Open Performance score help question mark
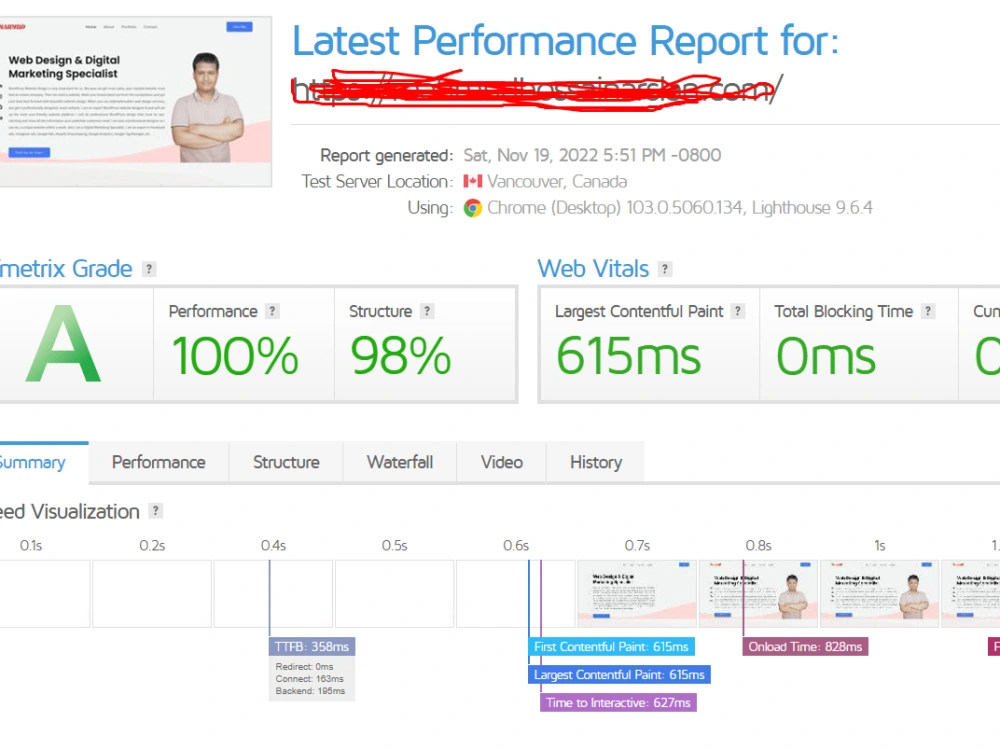This screenshot has width=1000, height=750. coord(272,311)
